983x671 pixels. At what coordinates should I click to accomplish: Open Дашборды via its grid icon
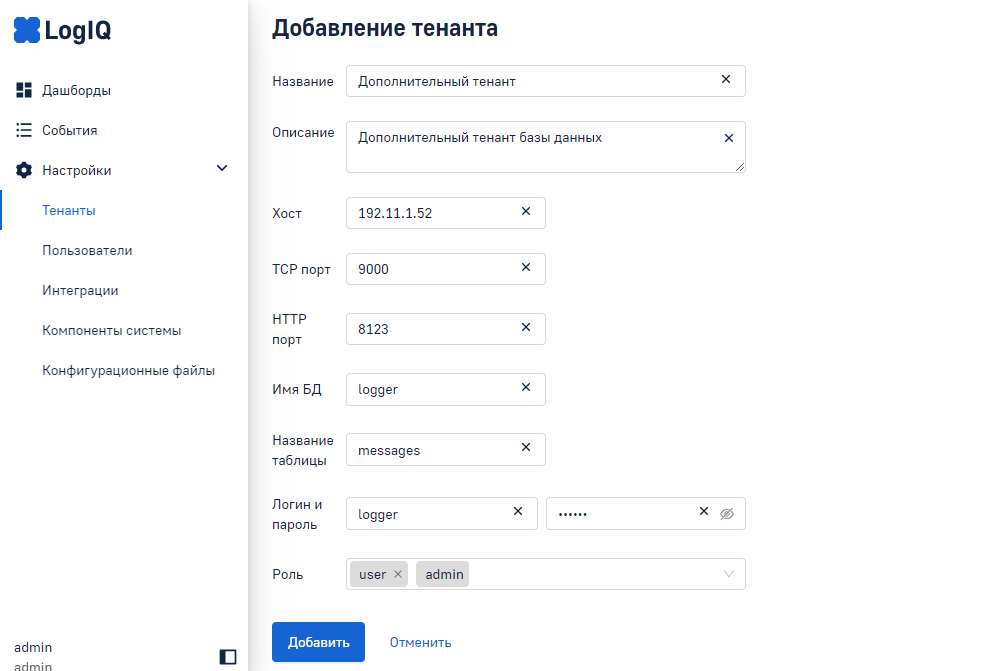click(25, 90)
